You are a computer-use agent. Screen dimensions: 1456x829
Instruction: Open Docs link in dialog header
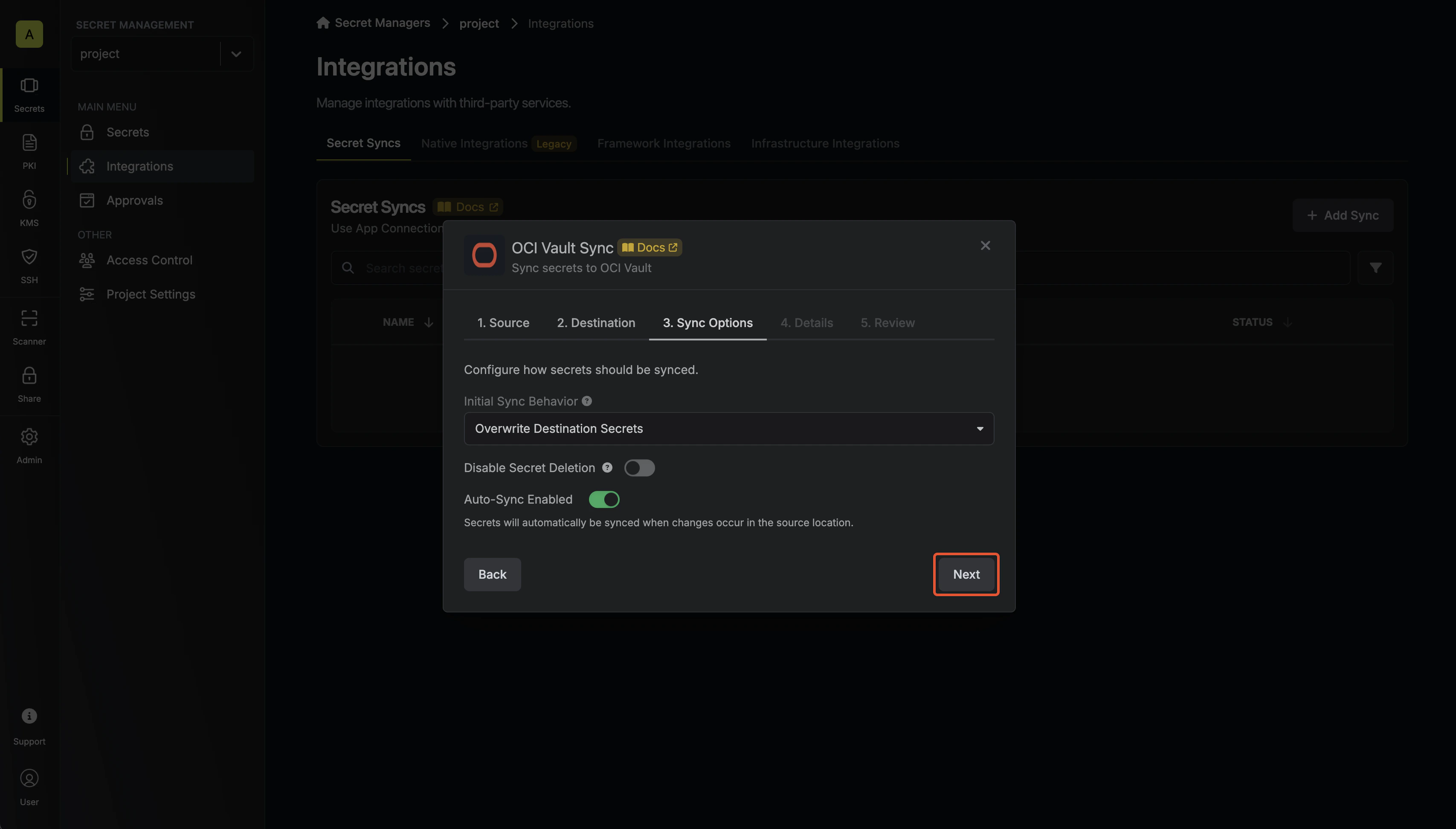649,247
